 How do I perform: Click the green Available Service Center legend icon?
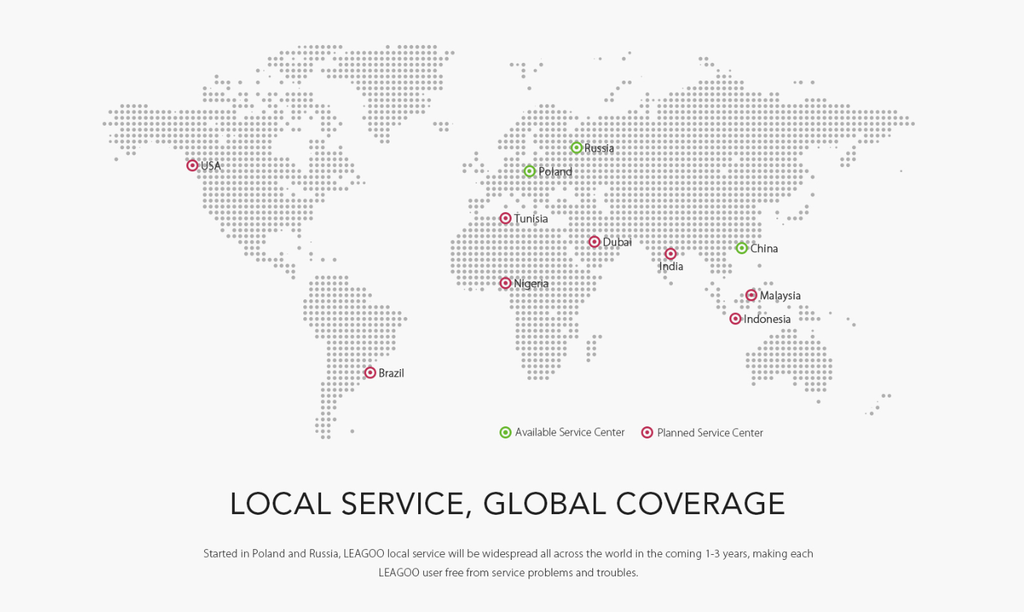pyautogui.click(x=505, y=432)
